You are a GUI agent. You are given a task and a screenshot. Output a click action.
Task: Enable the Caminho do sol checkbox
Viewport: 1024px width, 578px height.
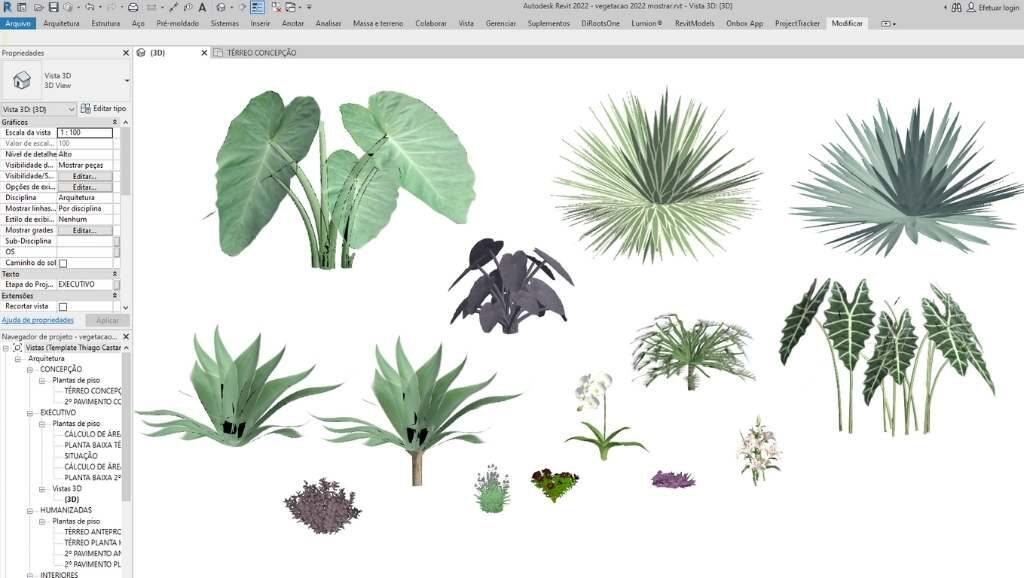63,263
